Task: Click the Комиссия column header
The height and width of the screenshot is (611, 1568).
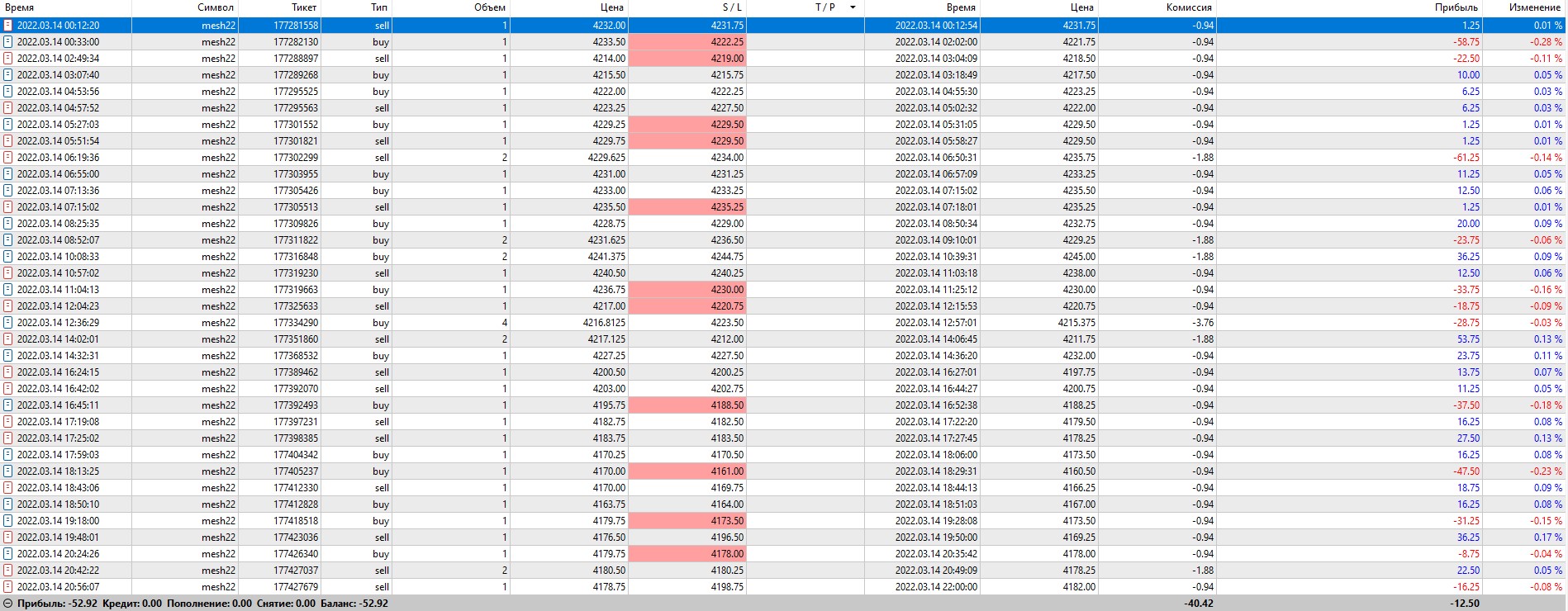Action: tap(1189, 7)
